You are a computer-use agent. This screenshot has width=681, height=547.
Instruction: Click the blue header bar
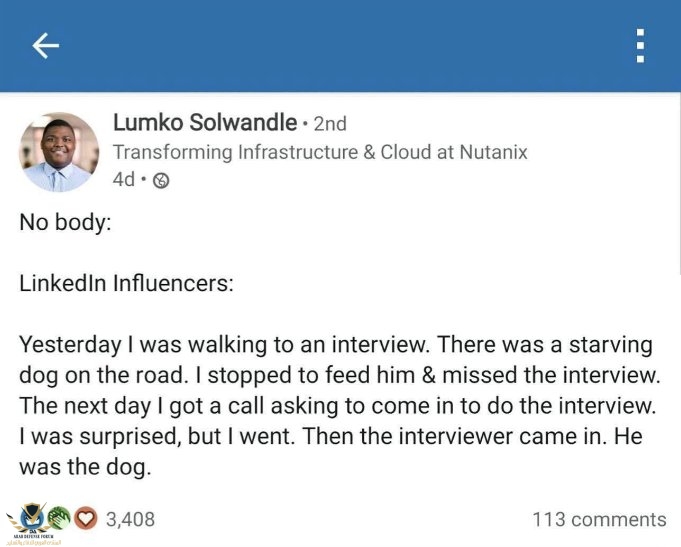[x=340, y=46]
